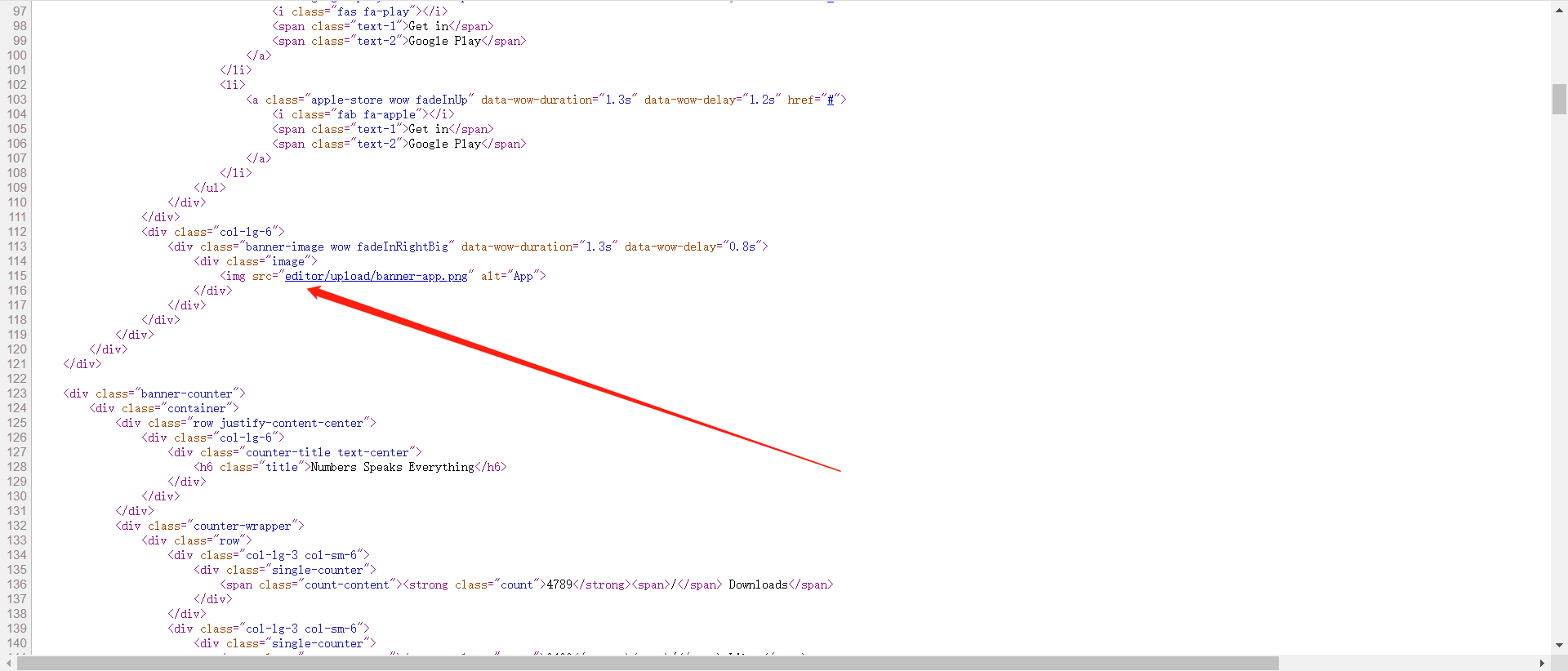Screen dimensions: 1568x671
Task: Click the "fab fa-apple" icon class value
Action: point(376,115)
